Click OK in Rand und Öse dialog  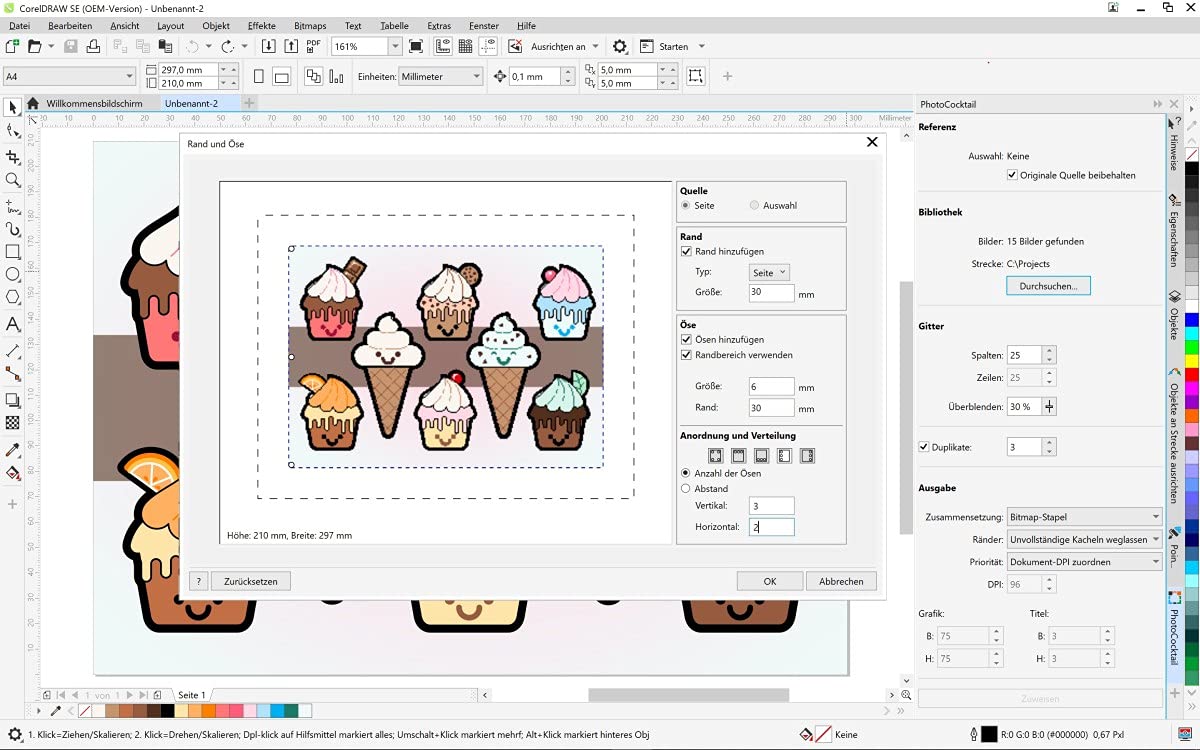[770, 581]
